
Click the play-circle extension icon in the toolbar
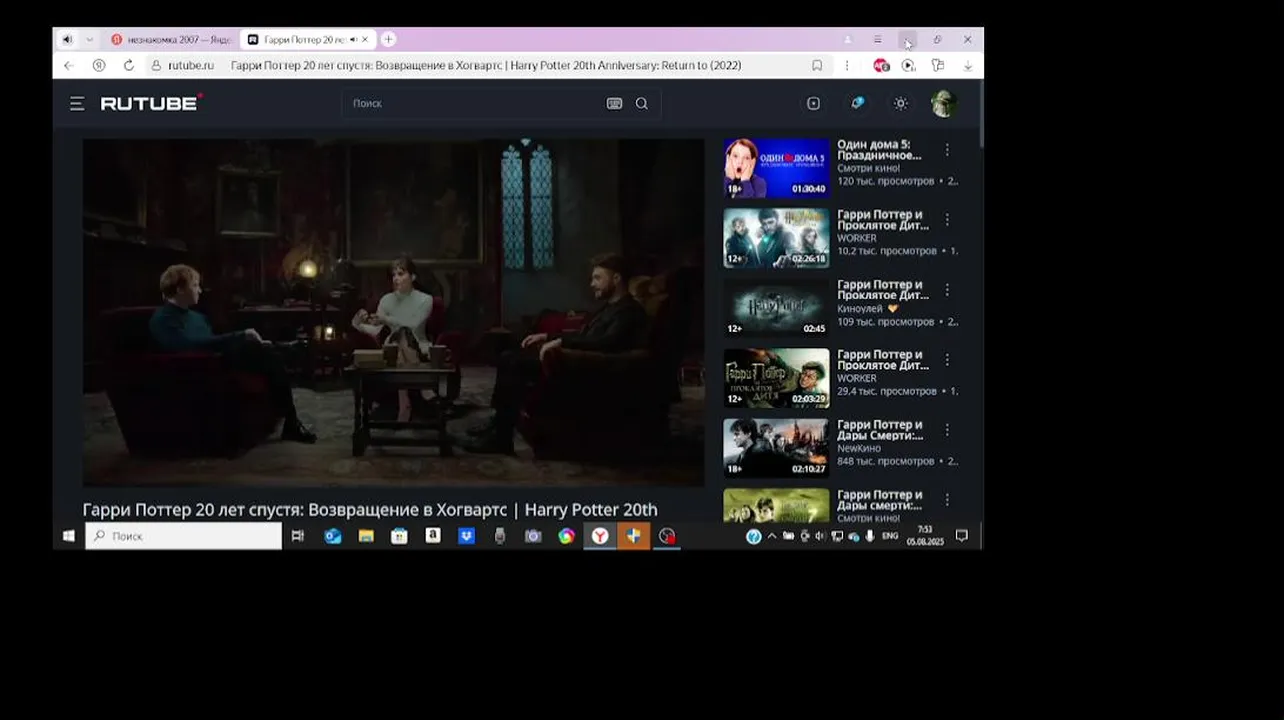[908, 65]
